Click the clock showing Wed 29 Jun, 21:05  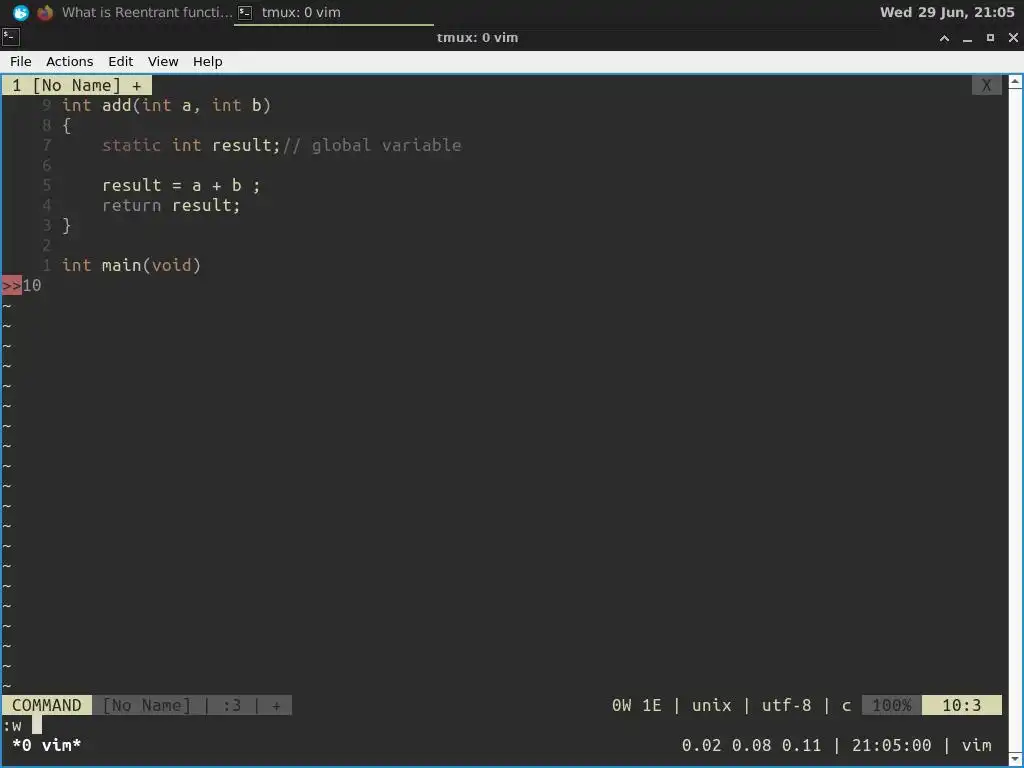(x=946, y=12)
